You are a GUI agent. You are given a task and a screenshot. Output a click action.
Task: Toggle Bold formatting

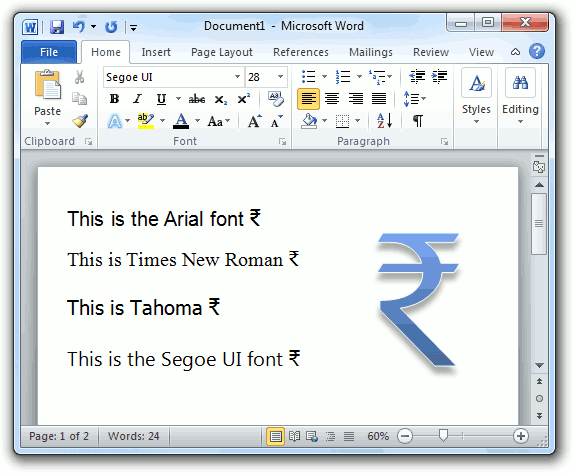tap(114, 99)
